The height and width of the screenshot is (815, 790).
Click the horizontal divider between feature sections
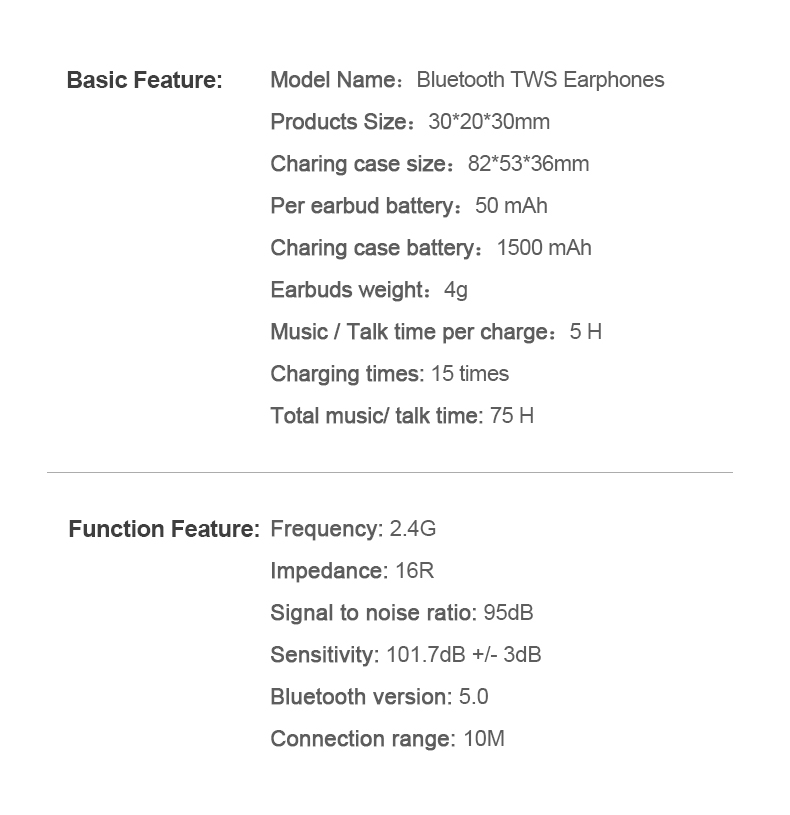point(390,472)
